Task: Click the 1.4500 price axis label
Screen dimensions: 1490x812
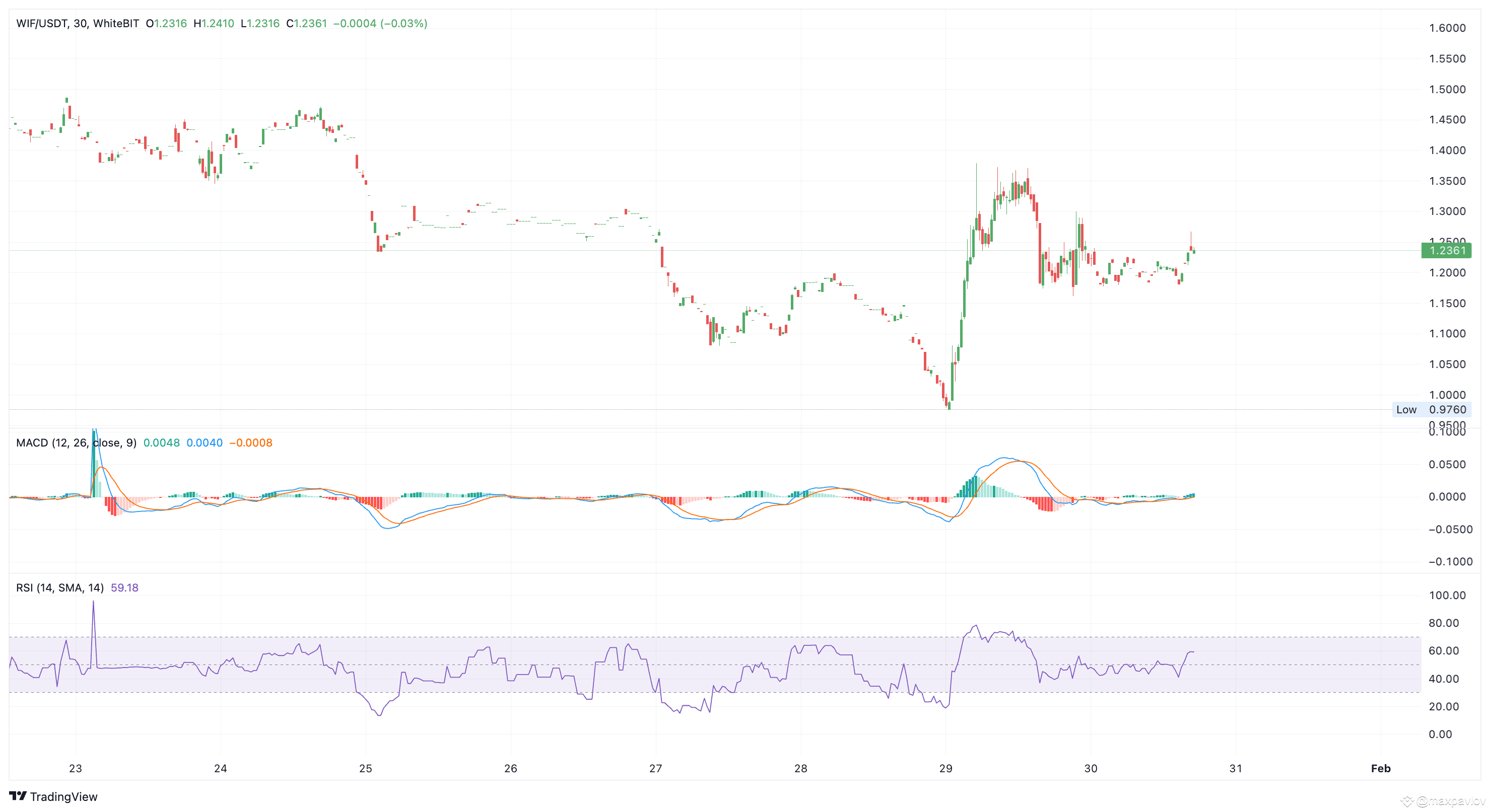Action: (x=1447, y=120)
